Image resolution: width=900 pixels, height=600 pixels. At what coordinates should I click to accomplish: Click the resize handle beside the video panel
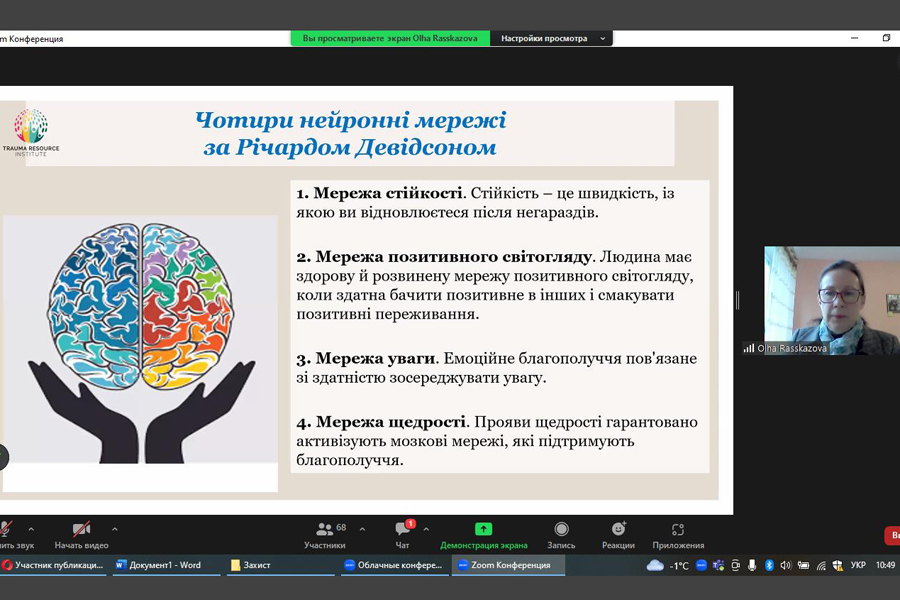[x=738, y=300]
